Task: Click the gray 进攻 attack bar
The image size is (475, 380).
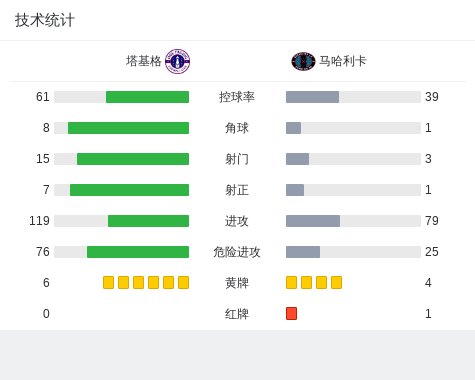Action: (313, 221)
